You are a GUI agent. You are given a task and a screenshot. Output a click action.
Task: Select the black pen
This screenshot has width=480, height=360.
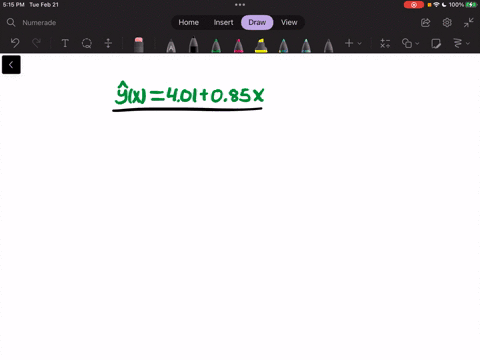[193, 45]
